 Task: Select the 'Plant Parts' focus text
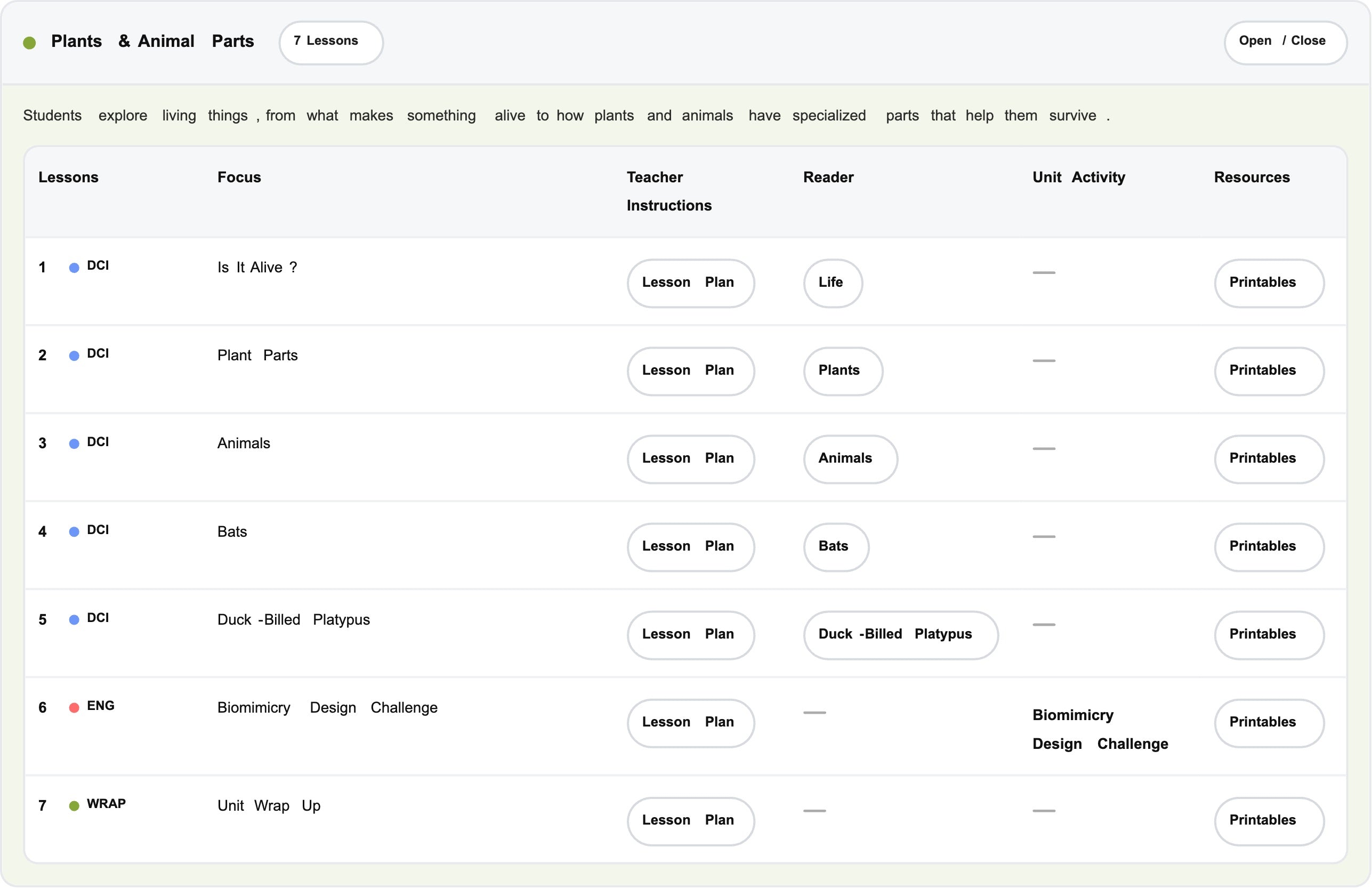click(x=257, y=355)
